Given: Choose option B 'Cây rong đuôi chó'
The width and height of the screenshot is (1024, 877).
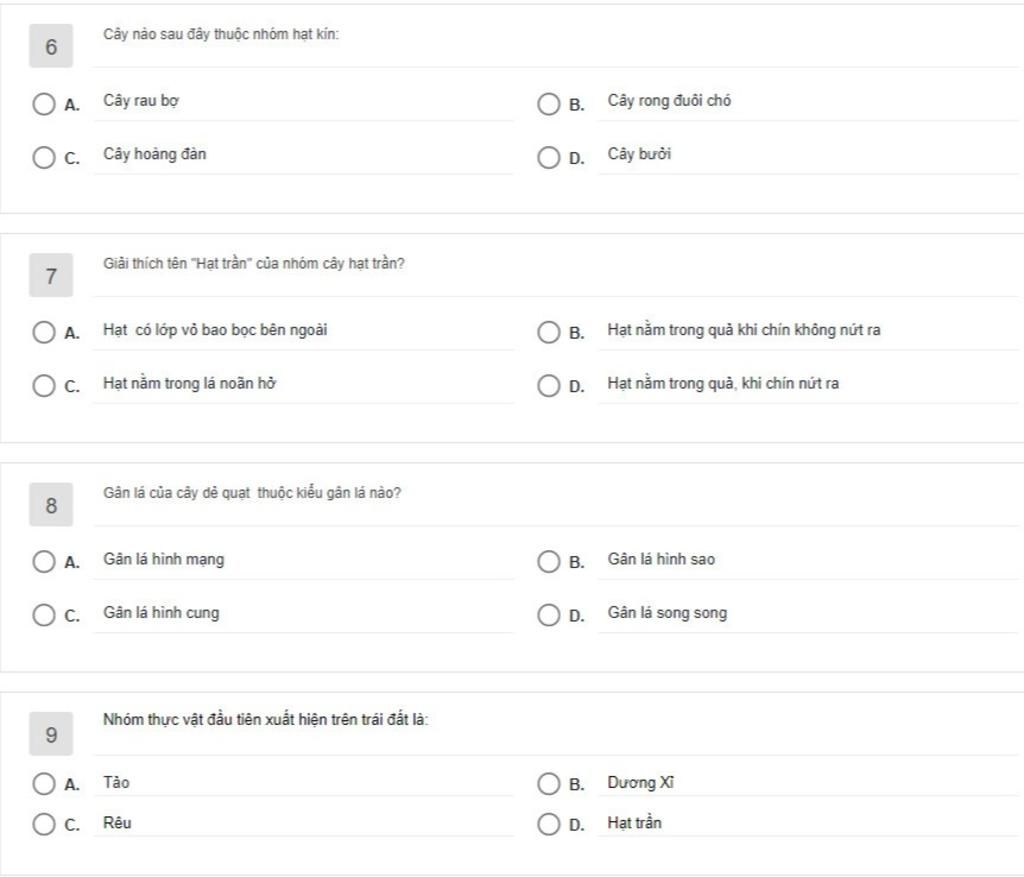Looking at the screenshot, I should [x=548, y=104].
